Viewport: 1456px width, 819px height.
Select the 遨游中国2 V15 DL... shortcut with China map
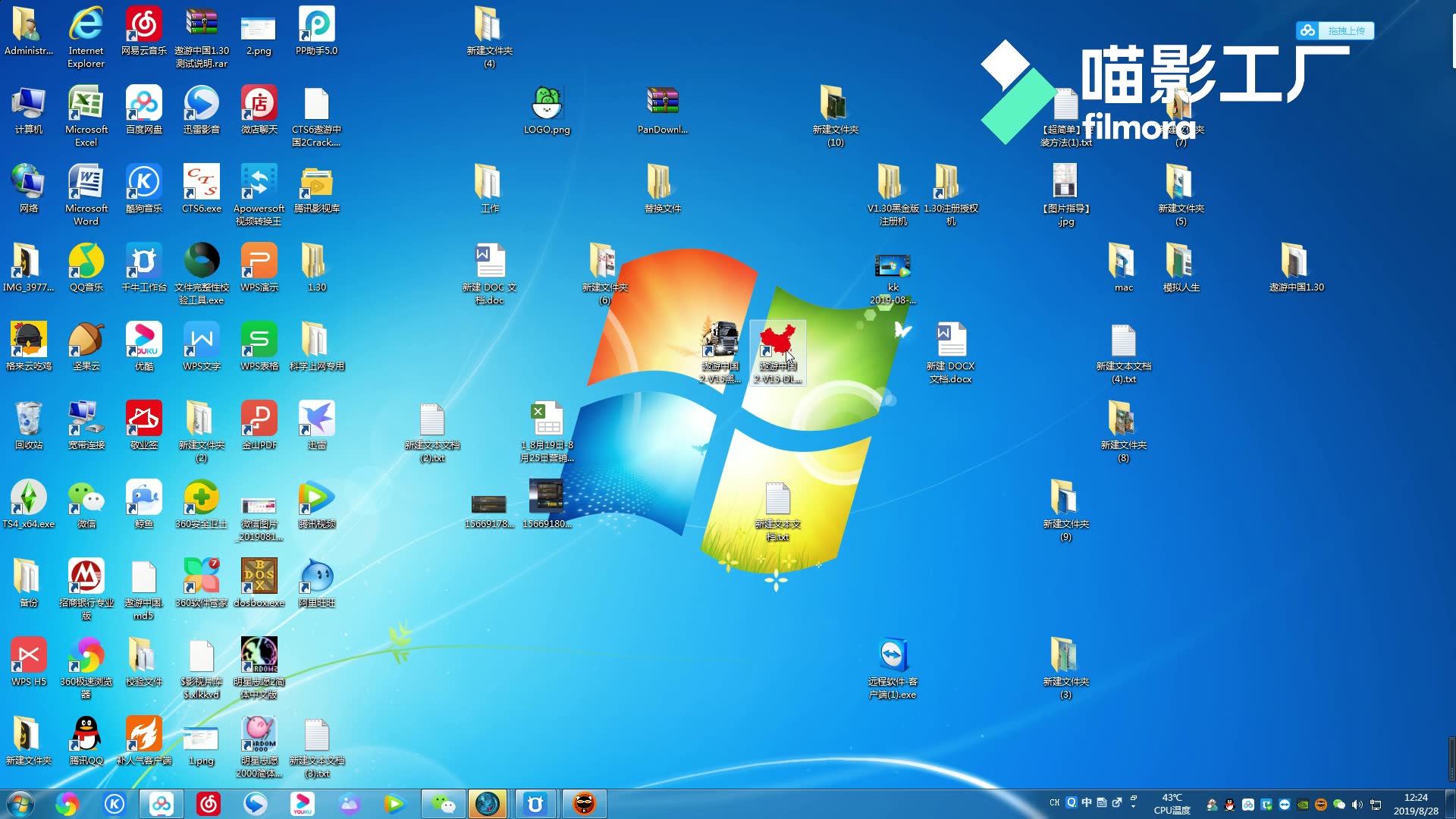pos(777,353)
